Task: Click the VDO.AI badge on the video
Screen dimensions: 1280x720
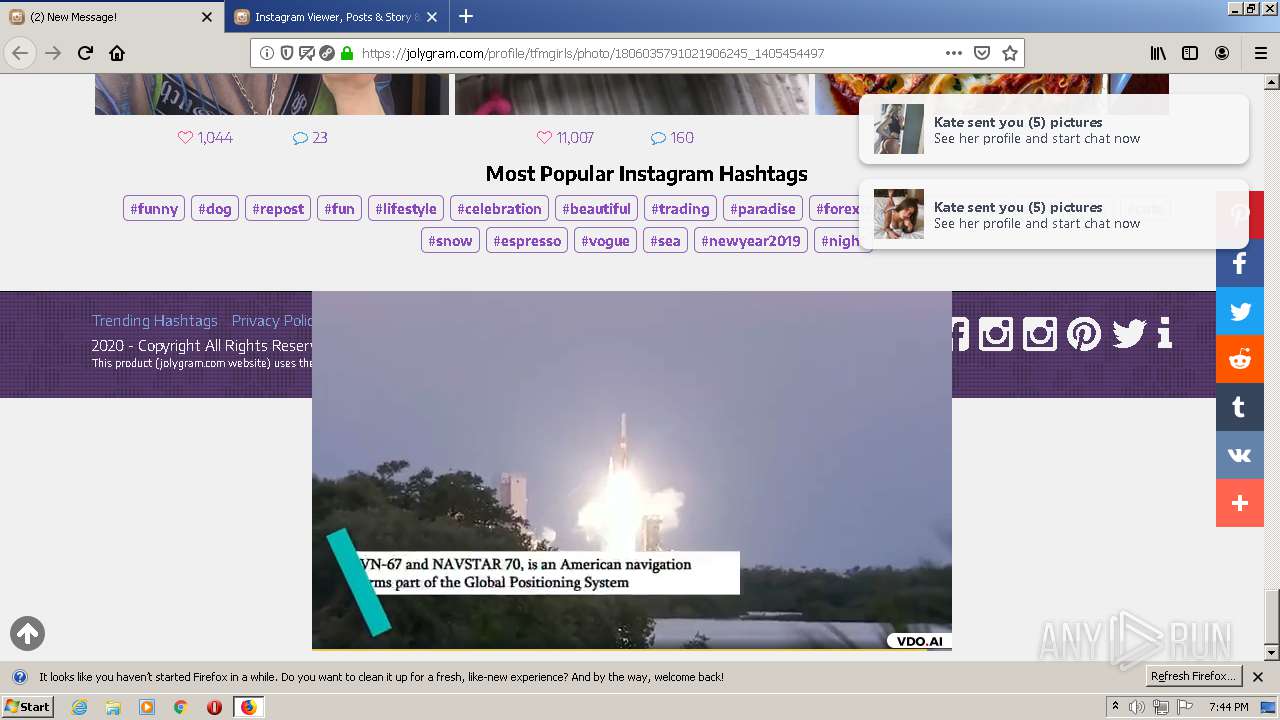Action: coord(919,641)
